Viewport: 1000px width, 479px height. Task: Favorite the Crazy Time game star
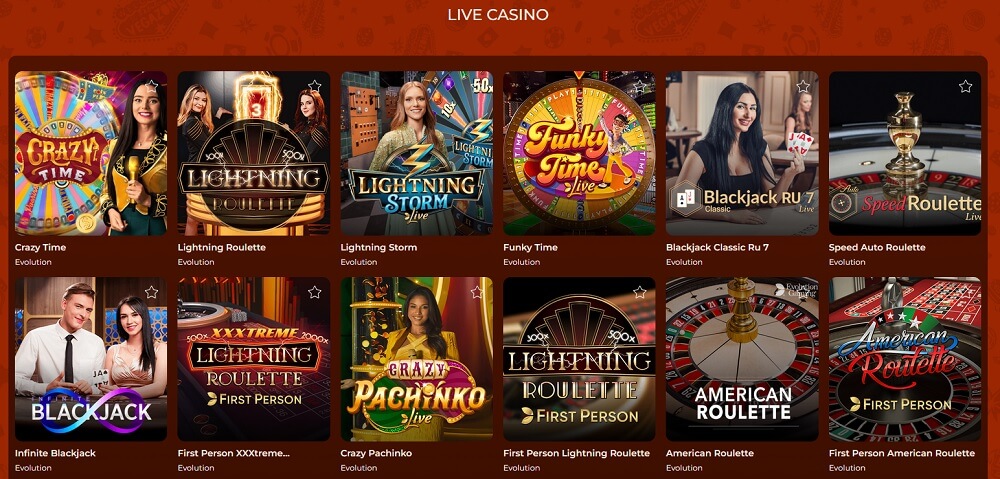tap(151, 85)
